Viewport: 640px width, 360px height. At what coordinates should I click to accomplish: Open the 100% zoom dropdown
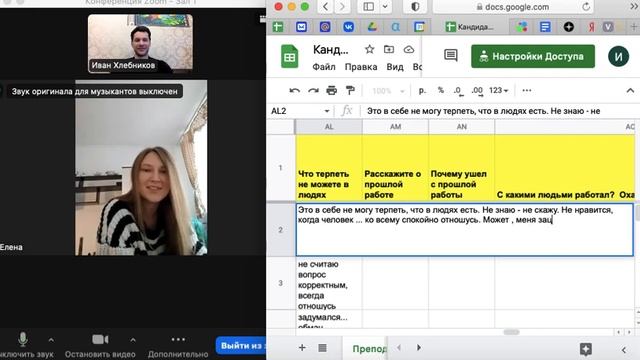pyautogui.click(x=388, y=91)
